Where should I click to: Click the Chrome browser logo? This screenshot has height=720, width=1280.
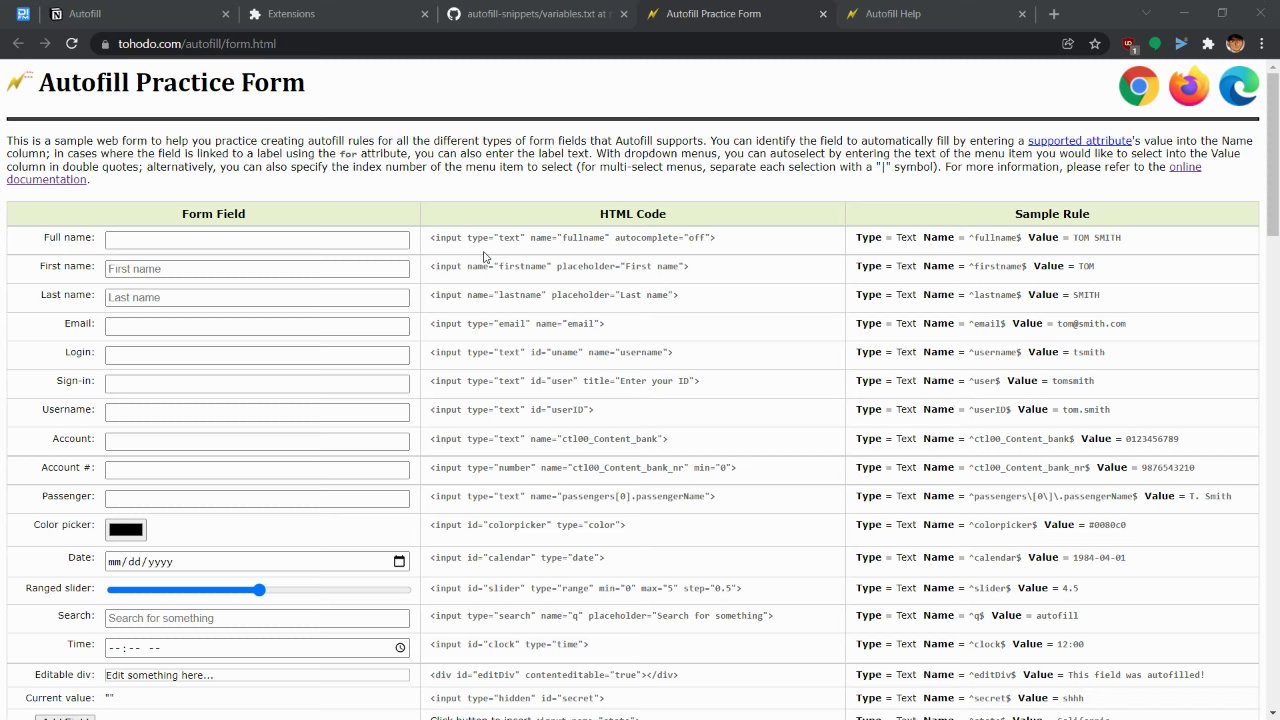pos(1139,87)
